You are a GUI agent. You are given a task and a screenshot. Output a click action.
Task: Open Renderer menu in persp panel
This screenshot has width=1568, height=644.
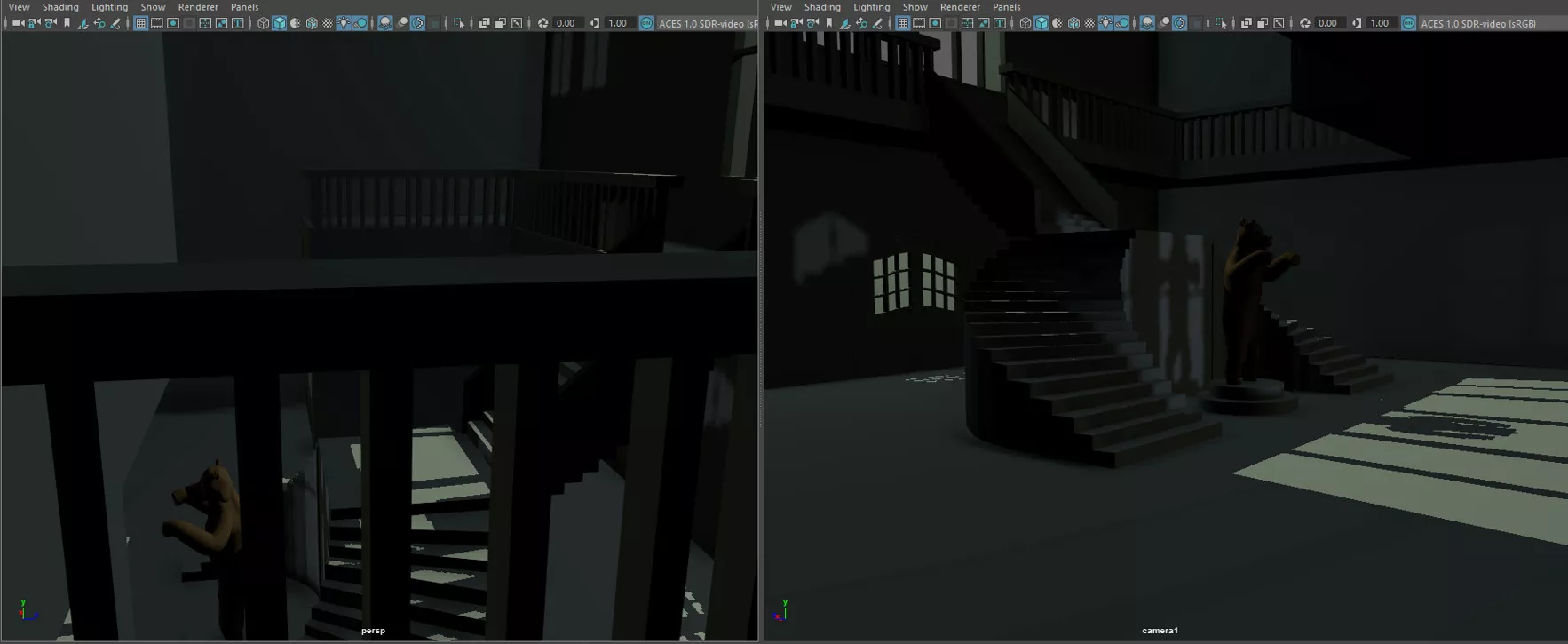[198, 7]
